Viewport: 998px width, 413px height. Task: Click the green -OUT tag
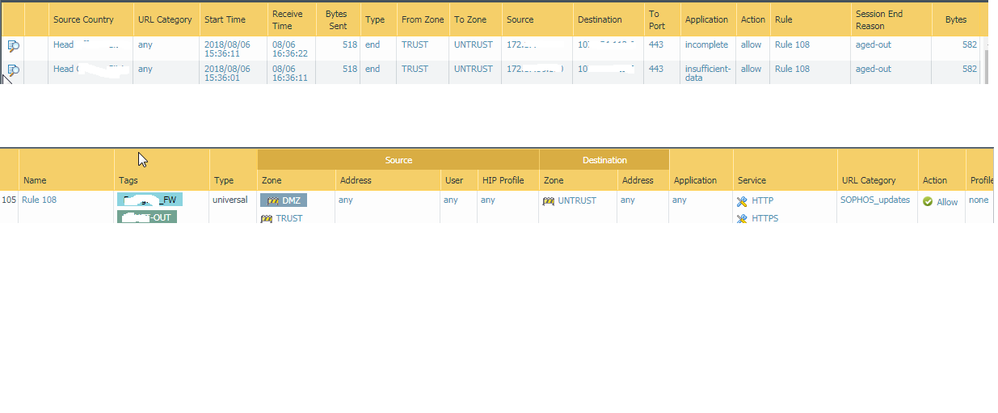[x=147, y=218]
